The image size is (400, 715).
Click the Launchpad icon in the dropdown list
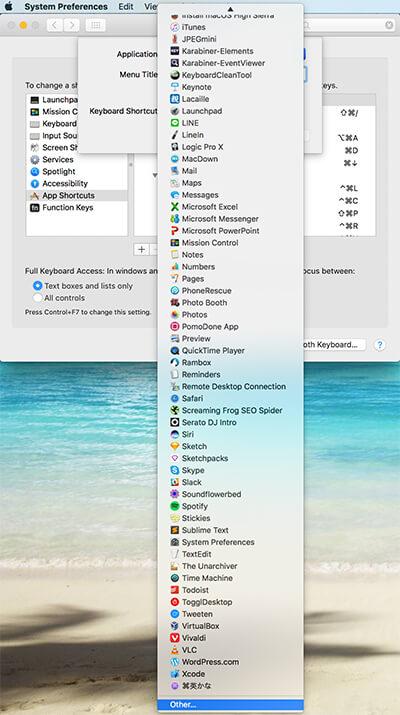point(174,111)
